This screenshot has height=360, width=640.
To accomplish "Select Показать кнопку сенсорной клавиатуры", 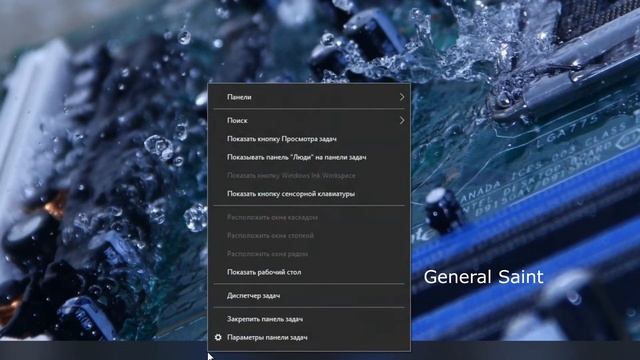I will point(309,193).
